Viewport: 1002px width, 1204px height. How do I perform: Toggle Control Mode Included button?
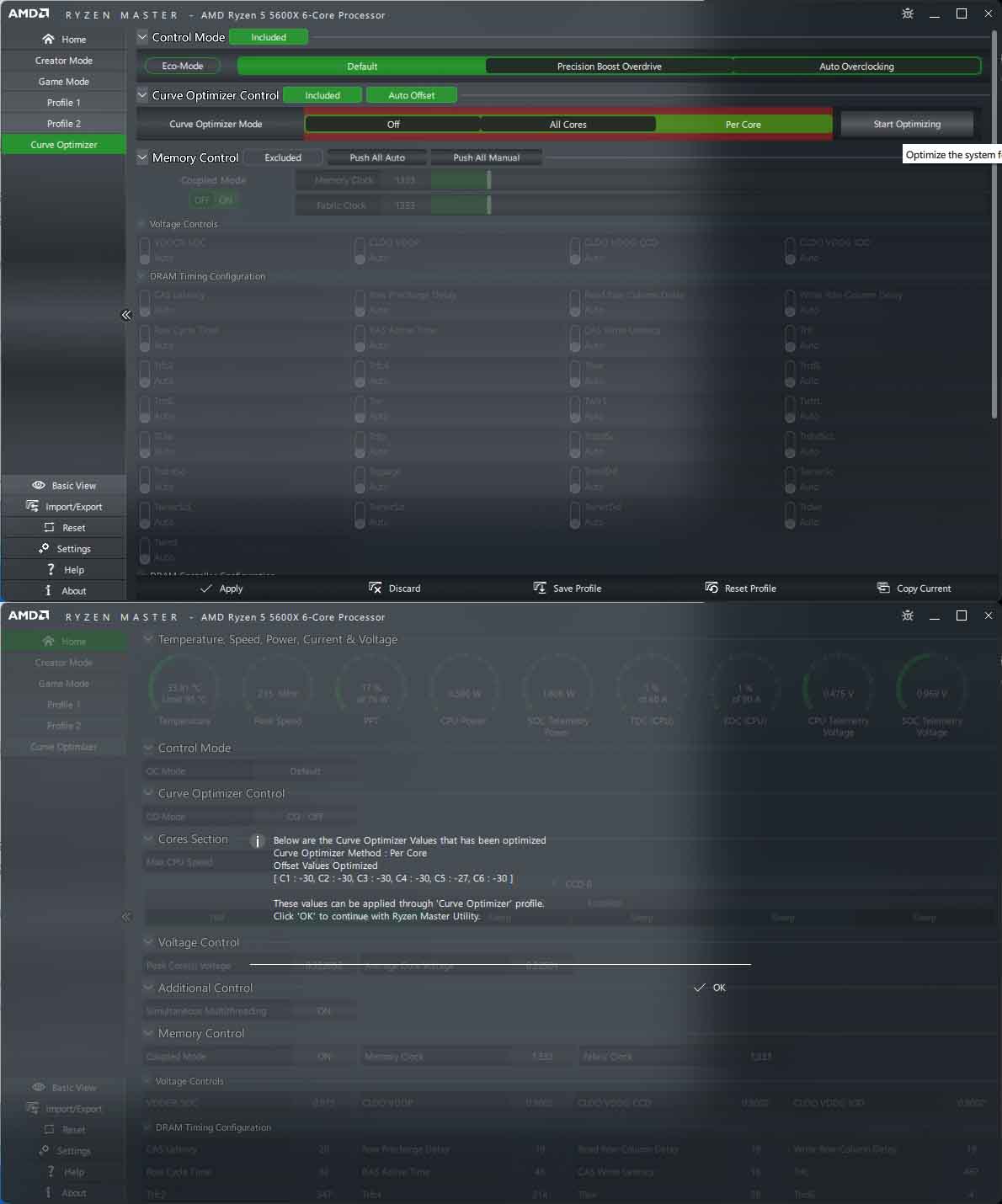(269, 37)
